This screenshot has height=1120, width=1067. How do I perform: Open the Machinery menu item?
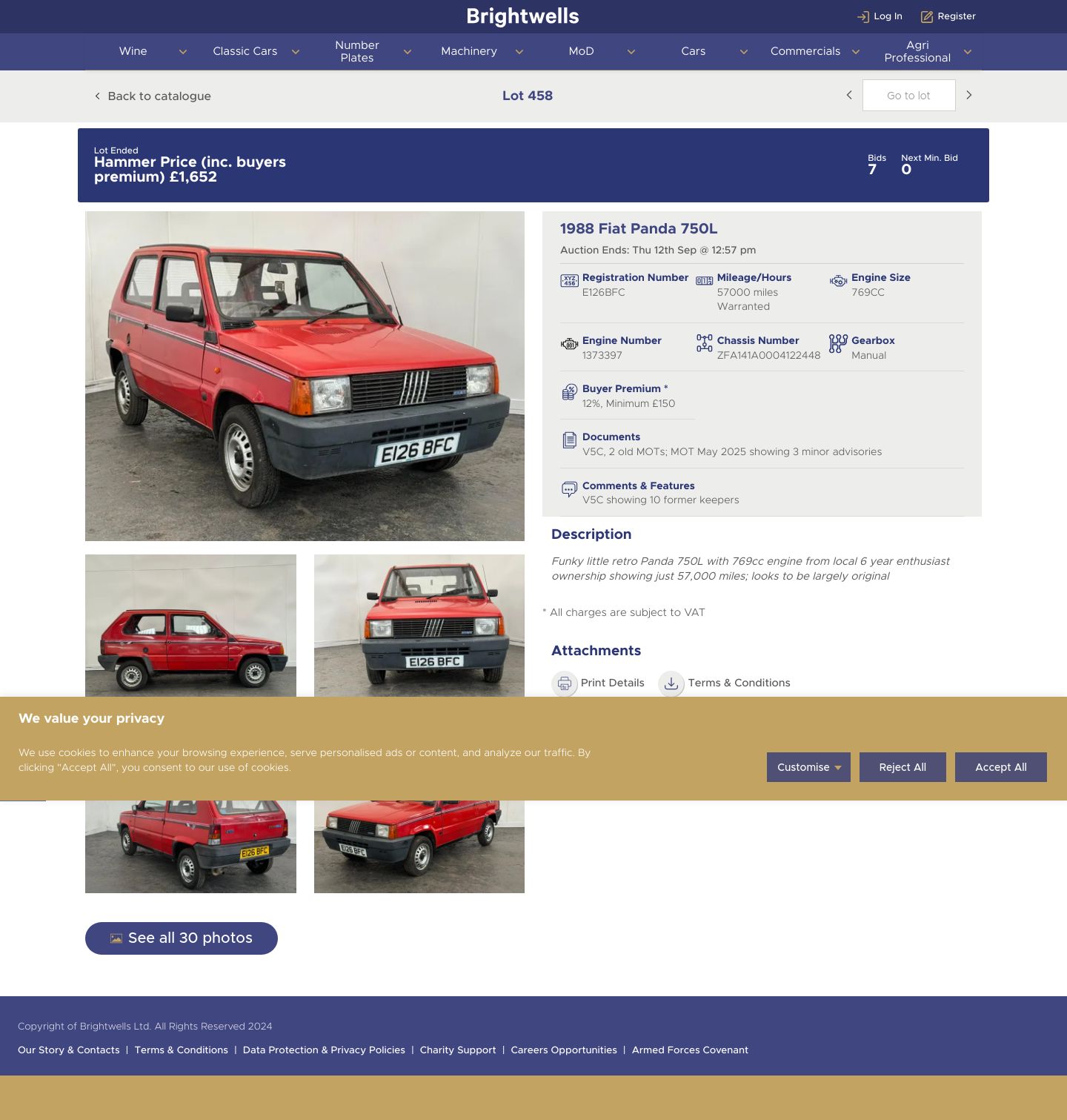(469, 51)
